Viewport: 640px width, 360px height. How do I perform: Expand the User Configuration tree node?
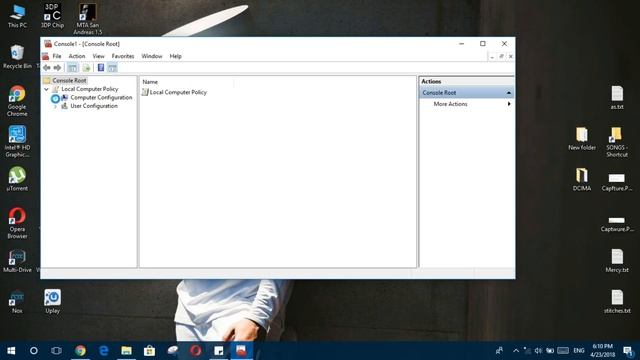(x=55, y=106)
